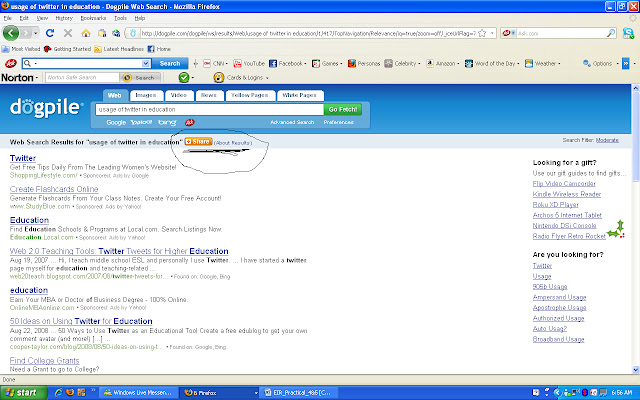
Task: Open search engine selector dropdown
Action: (509, 33)
